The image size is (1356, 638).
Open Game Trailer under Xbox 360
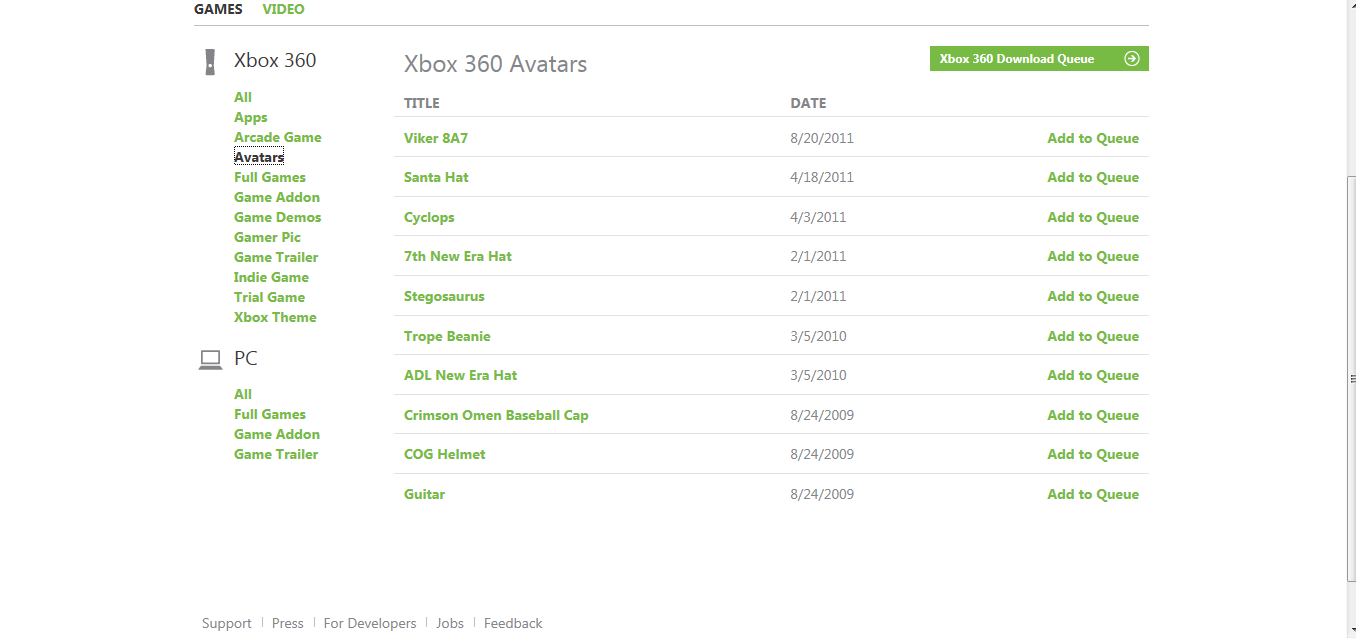pyautogui.click(x=276, y=257)
